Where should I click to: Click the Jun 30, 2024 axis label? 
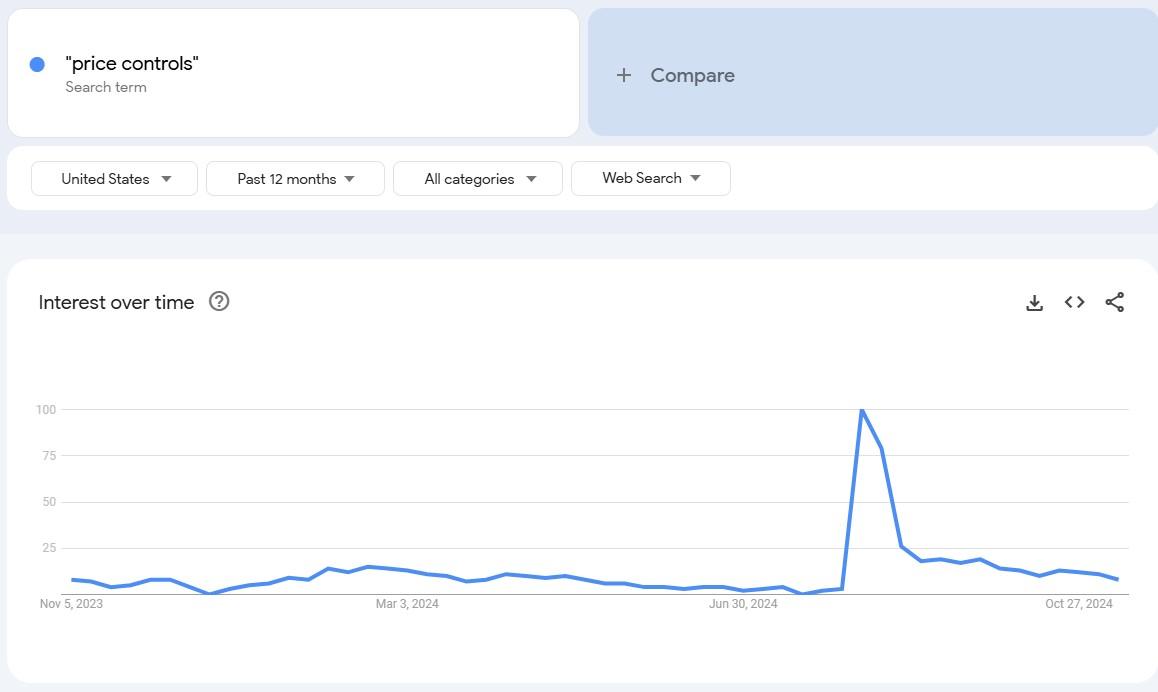tap(743, 604)
